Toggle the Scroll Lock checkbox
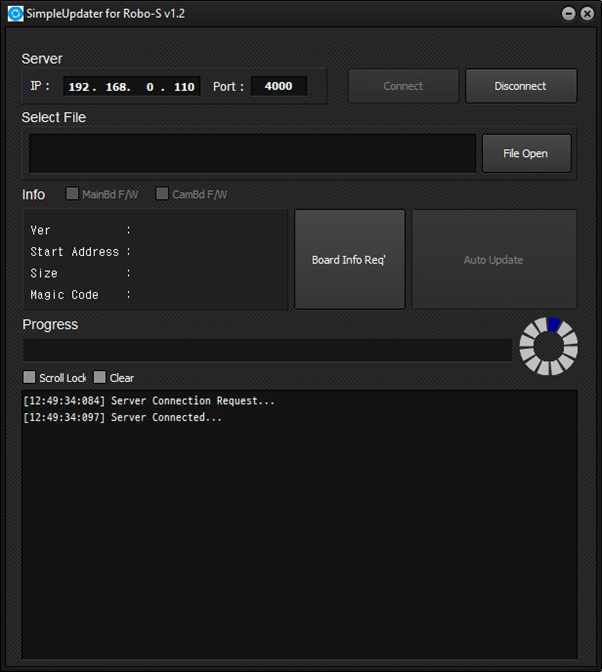The height and width of the screenshot is (672, 602). pyautogui.click(x=29, y=378)
